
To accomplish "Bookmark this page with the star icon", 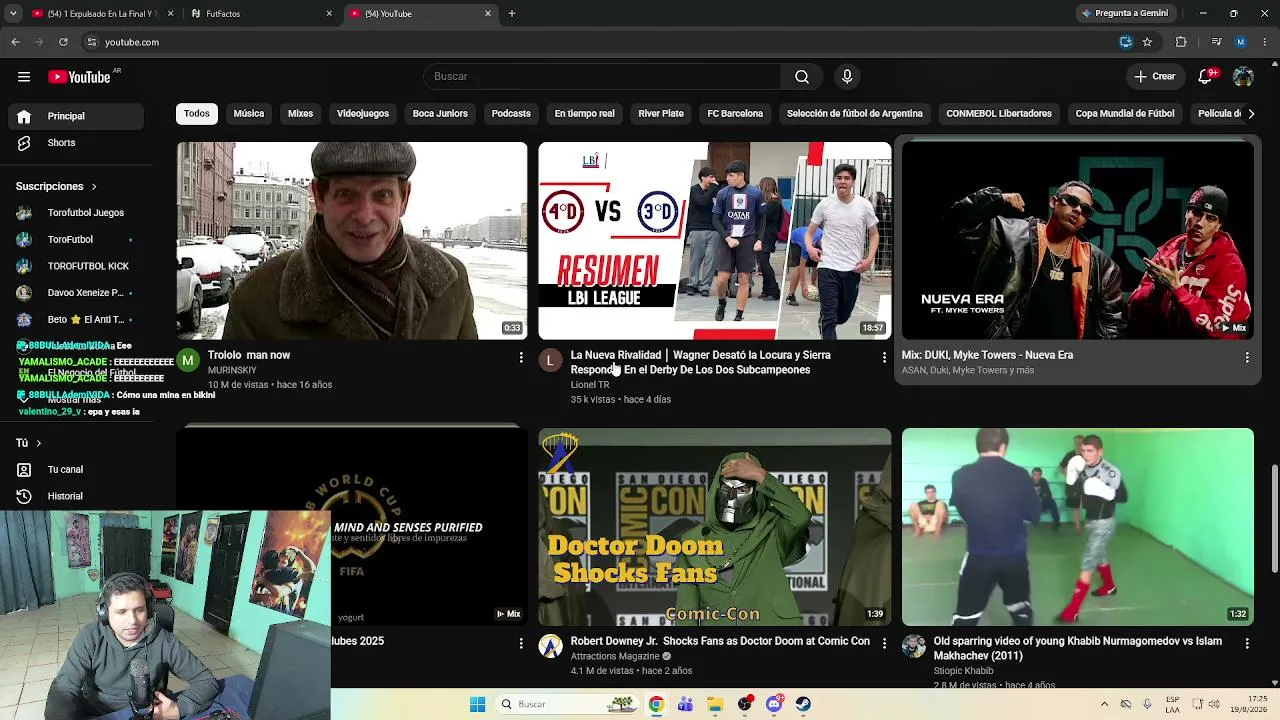I will click(x=1147, y=42).
